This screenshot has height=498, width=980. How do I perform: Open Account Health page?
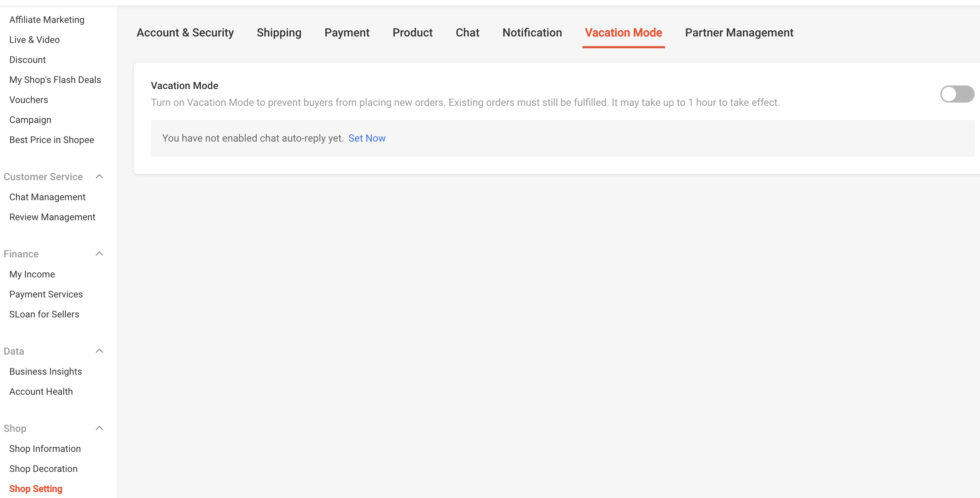pyautogui.click(x=41, y=391)
